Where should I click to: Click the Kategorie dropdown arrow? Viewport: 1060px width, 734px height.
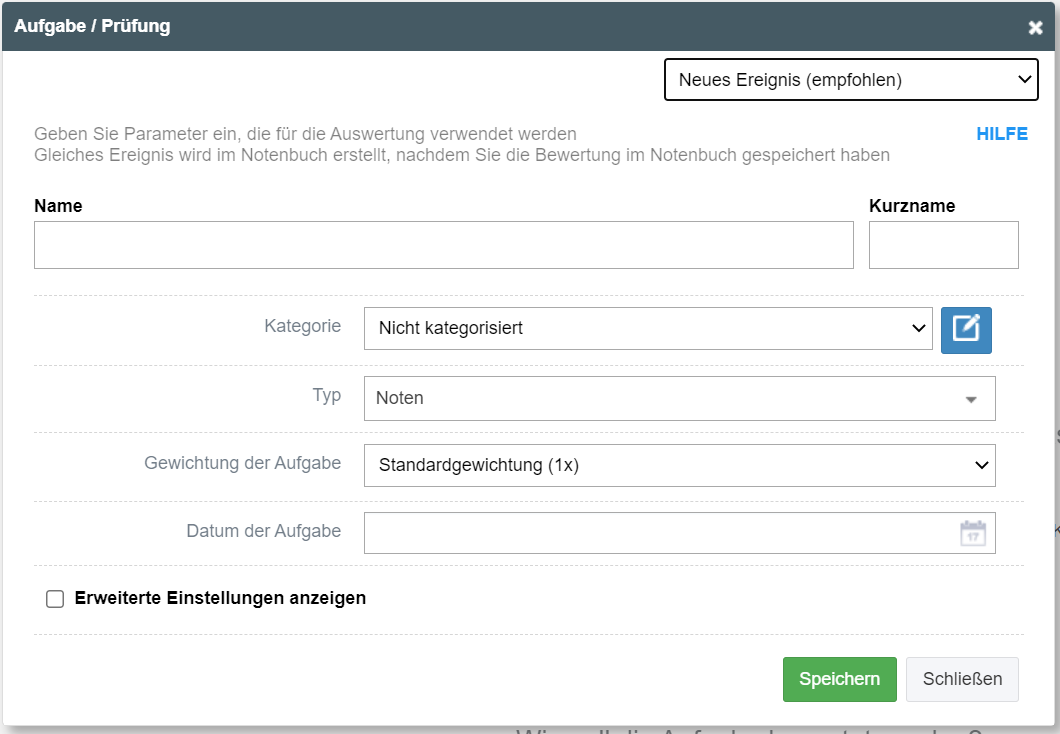click(919, 328)
